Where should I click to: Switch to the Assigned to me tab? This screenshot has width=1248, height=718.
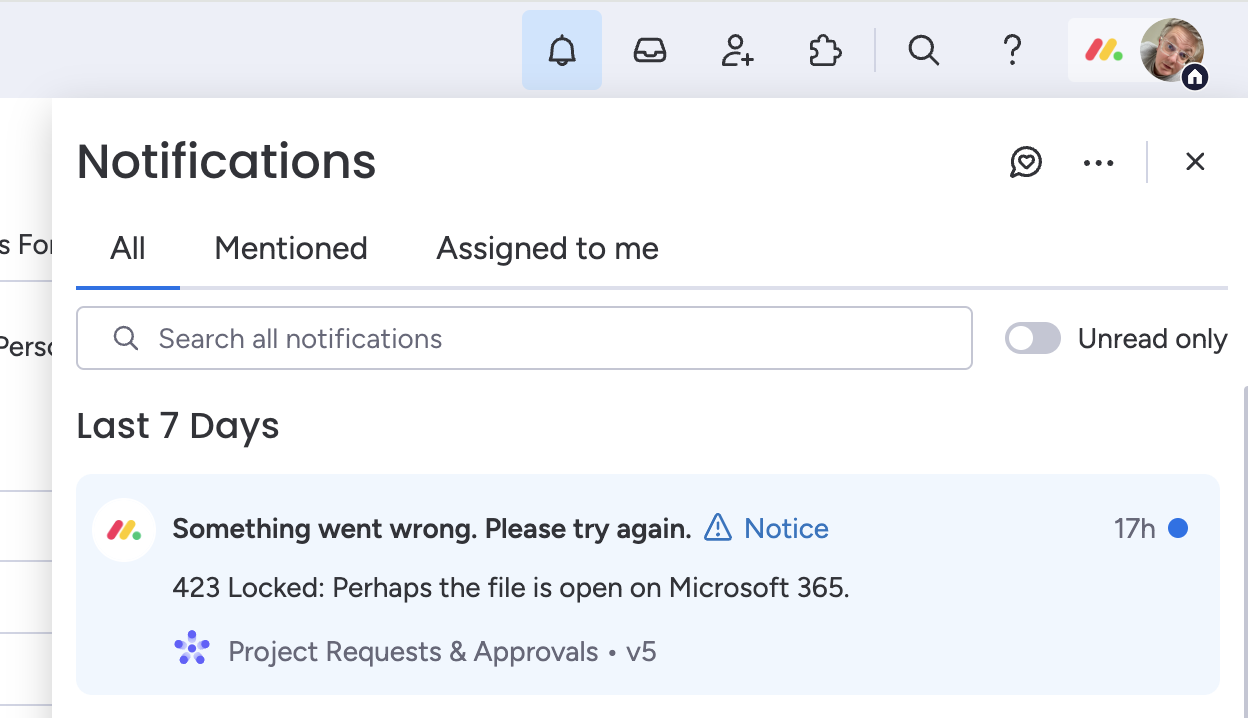(x=547, y=248)
